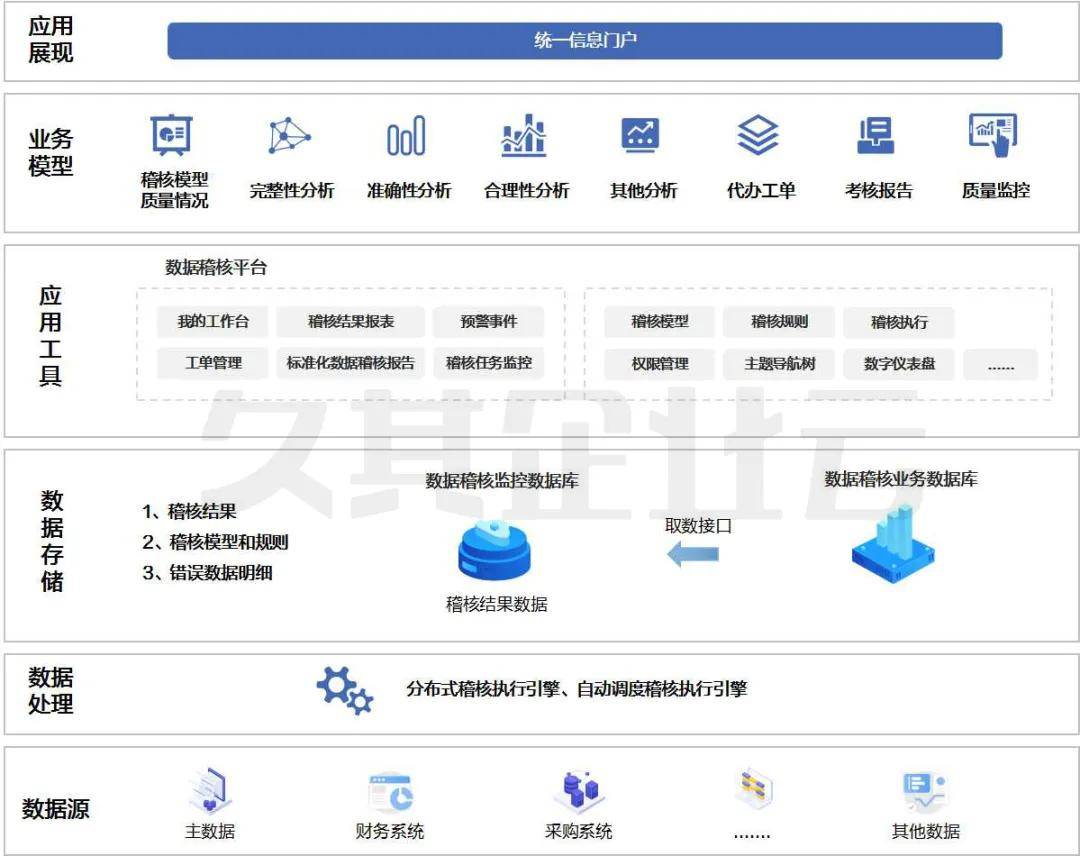This screenshot has width=1080, height=856.
Task: Click the 业务模型 layer label
Action: 50,153
